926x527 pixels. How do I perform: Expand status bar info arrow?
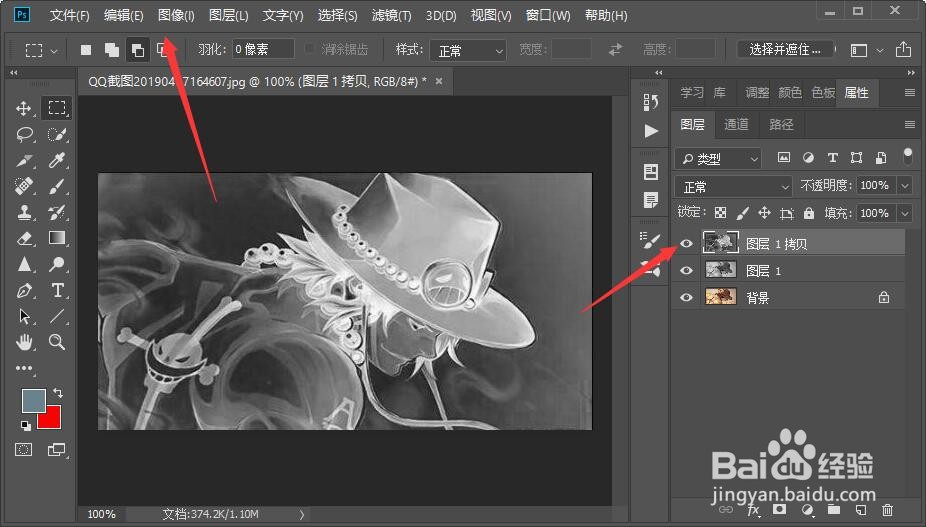click(302, 514)
